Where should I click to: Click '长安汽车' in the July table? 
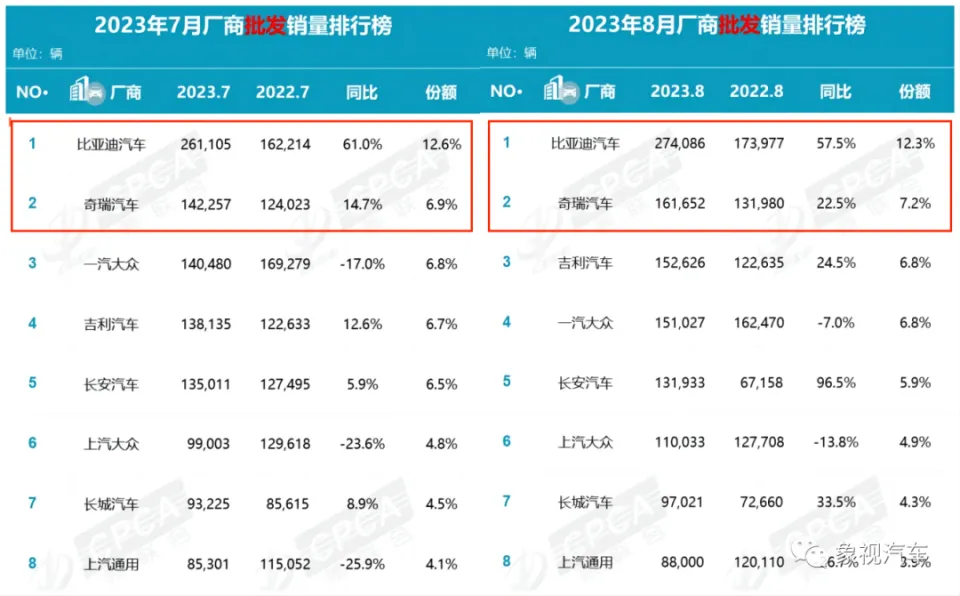point(111,384)
